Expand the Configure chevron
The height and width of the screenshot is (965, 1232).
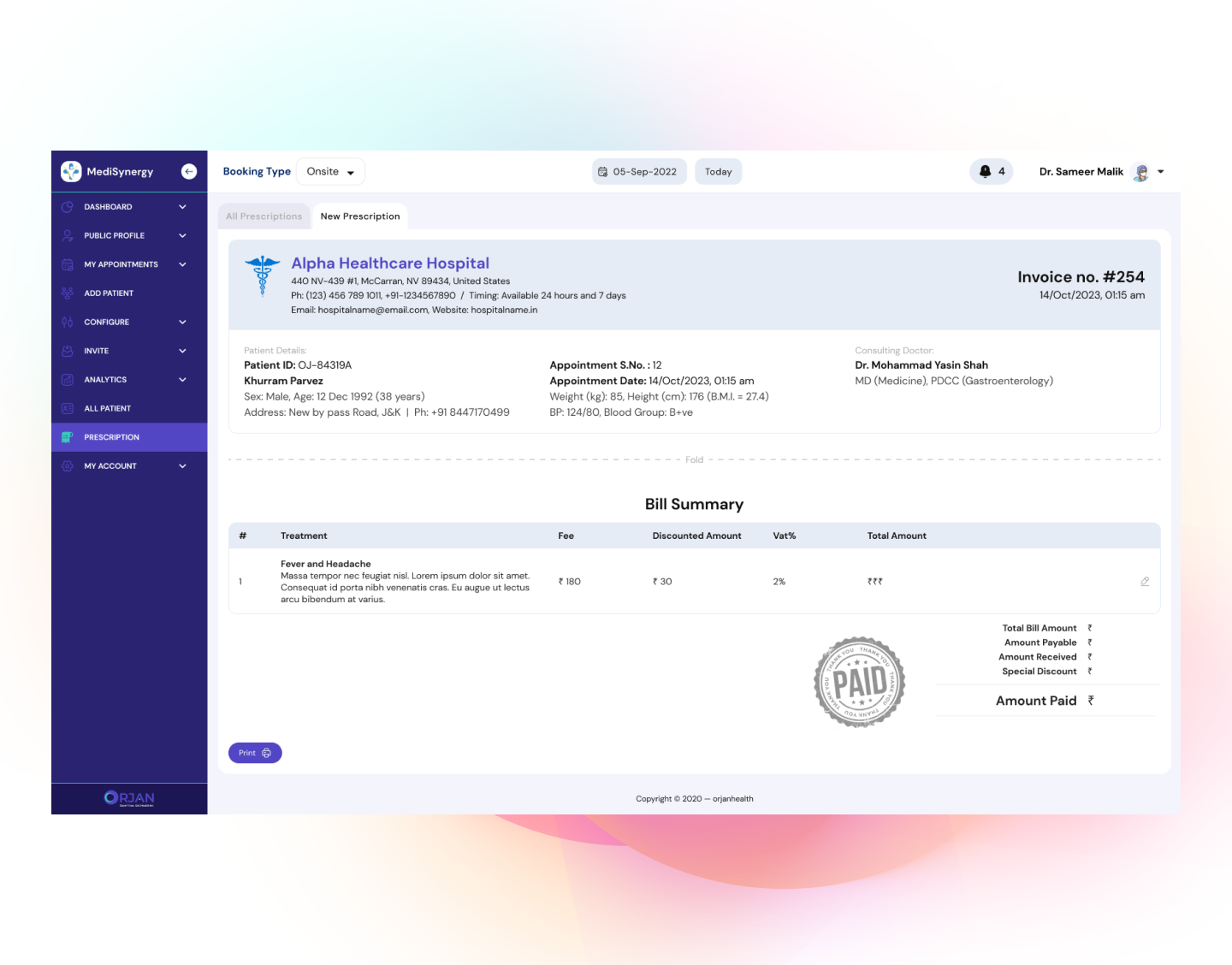182,322
